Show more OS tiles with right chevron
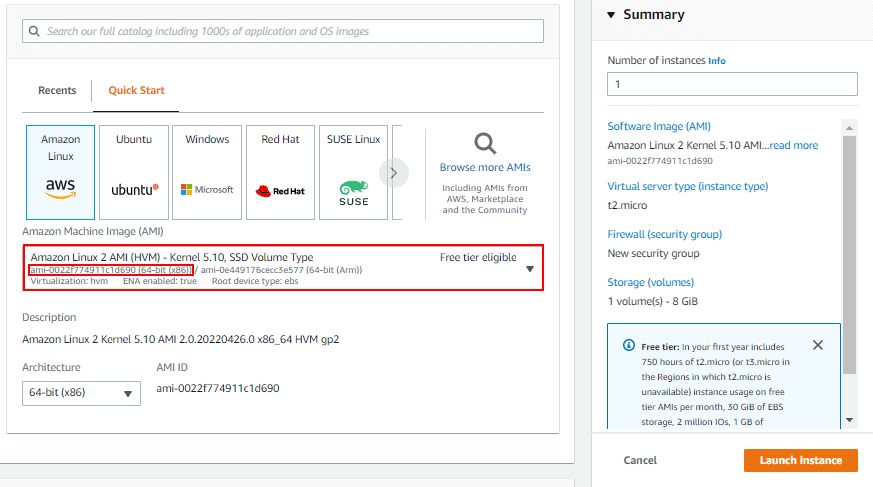The height and width of the screenshot is (487, 873). [394, 173]
